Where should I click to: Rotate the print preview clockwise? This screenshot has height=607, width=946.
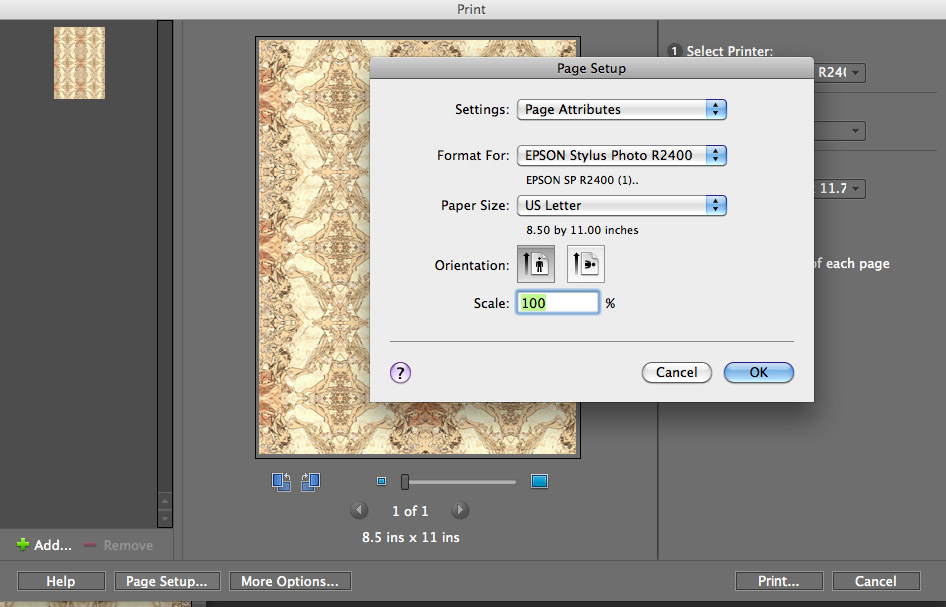[x=310, y=481]
